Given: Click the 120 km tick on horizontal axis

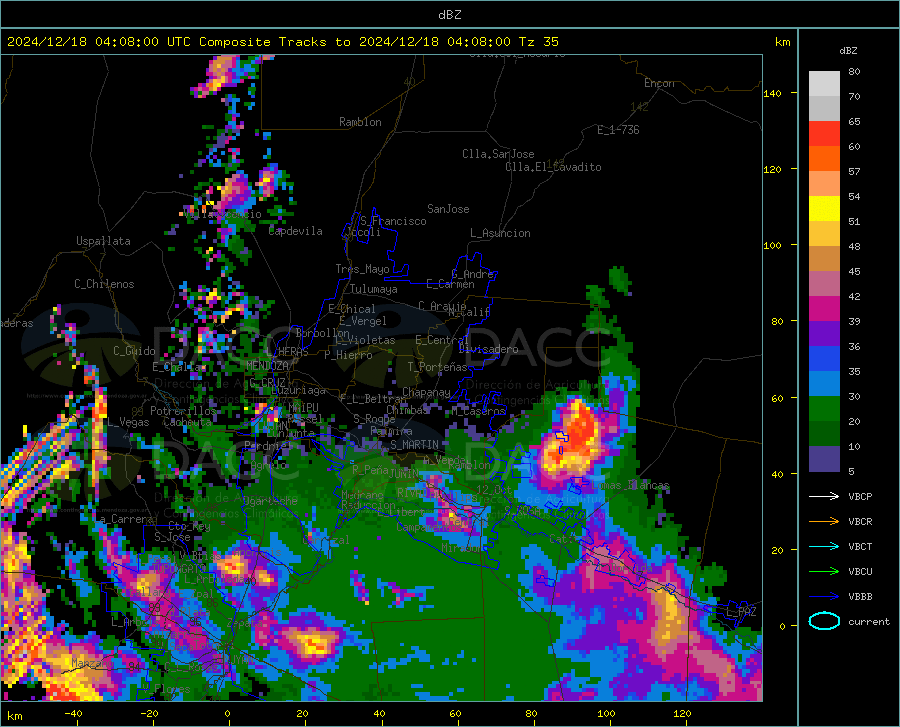Looking at the screenshot, I should click(682, 713).
